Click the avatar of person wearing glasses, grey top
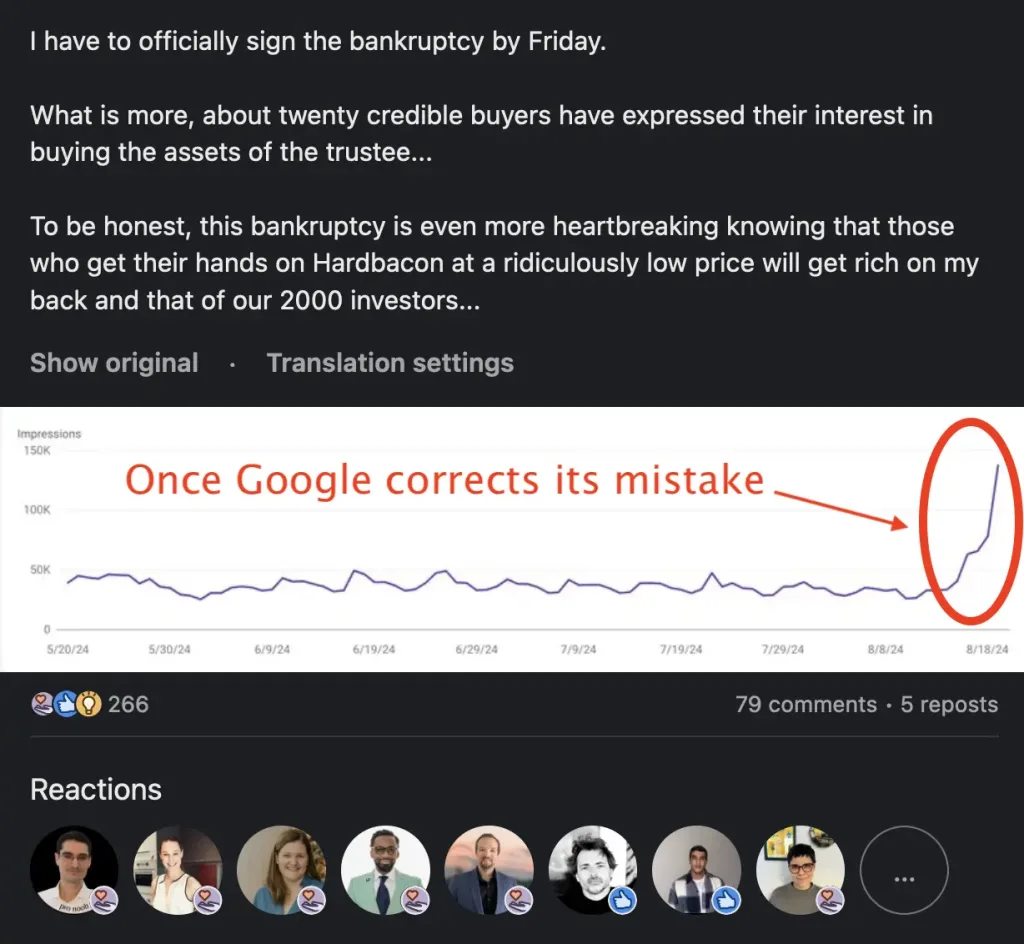1024x944 pixels. (x=799, y=868)
